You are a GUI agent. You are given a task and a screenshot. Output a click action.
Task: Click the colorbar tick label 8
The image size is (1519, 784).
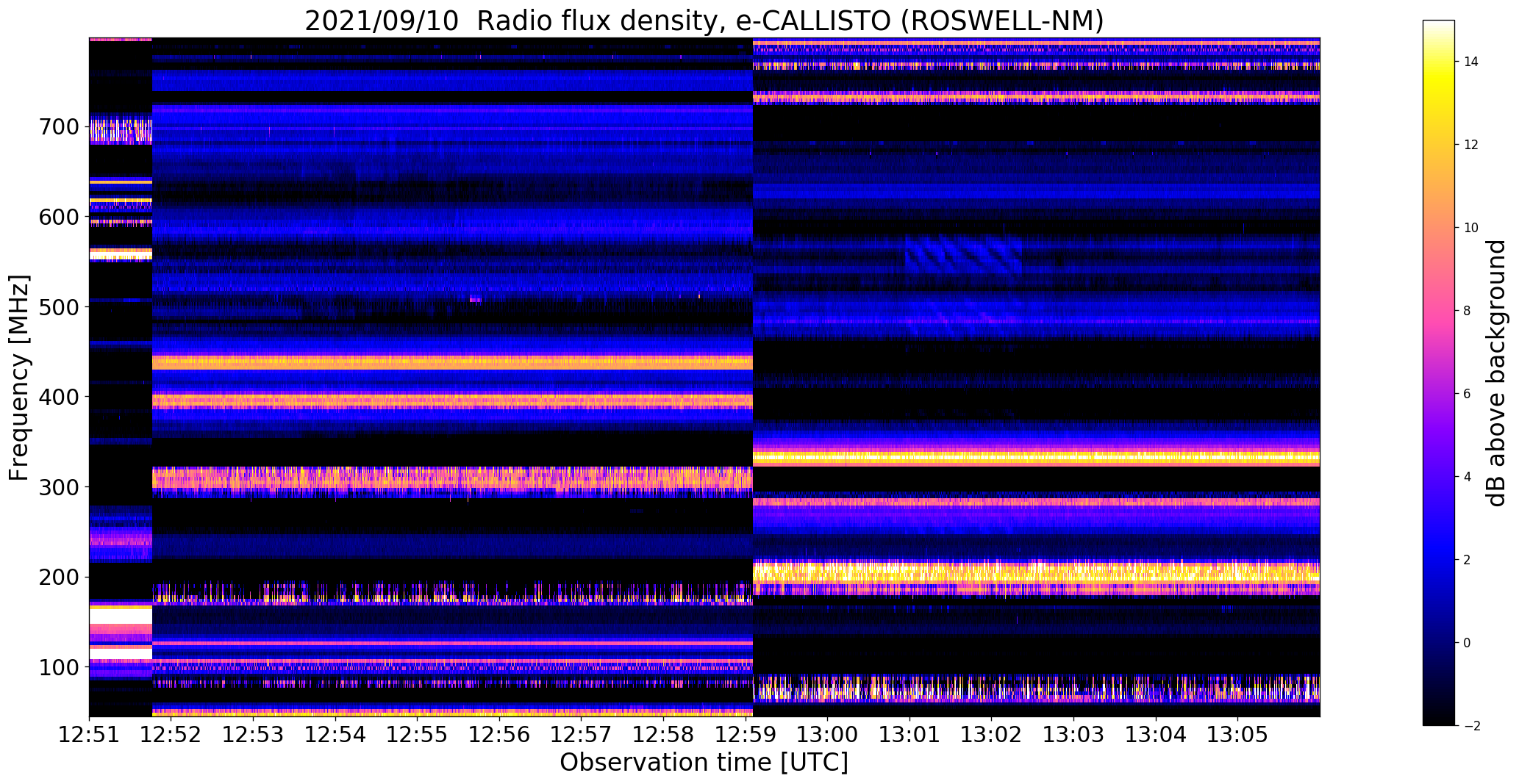(x=1468, y=311)
